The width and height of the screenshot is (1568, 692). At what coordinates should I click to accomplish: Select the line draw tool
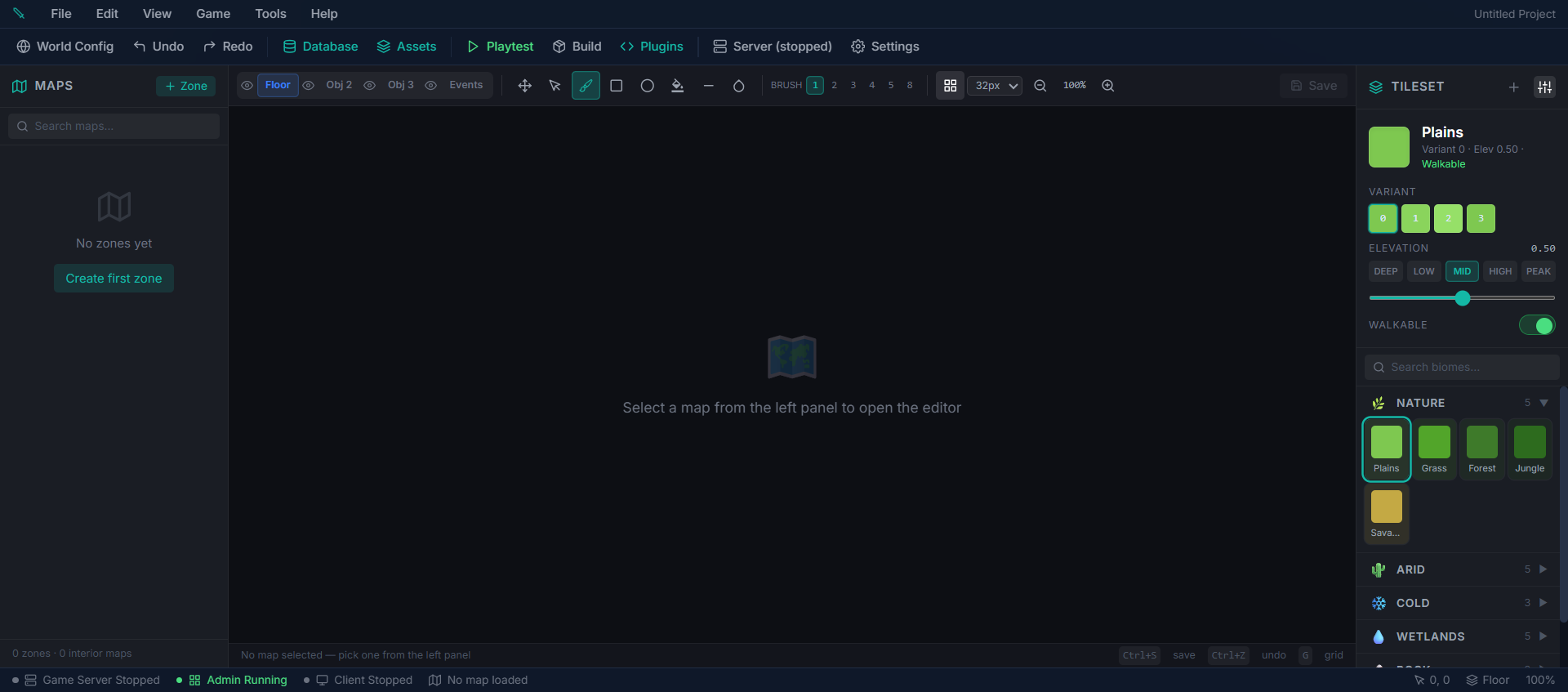tap(708, 86)
